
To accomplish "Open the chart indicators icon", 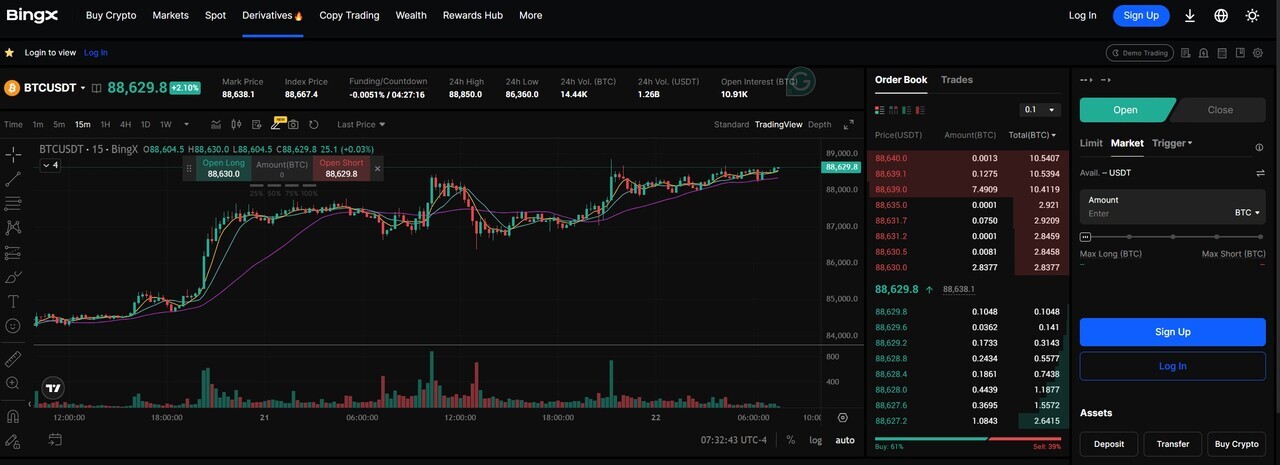I will 216,125.
